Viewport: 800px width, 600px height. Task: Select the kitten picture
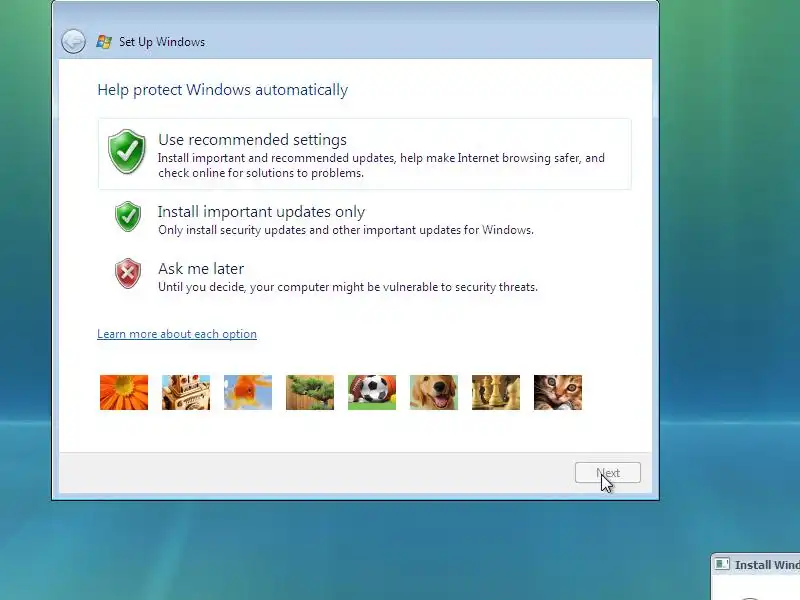pos(558,392)
